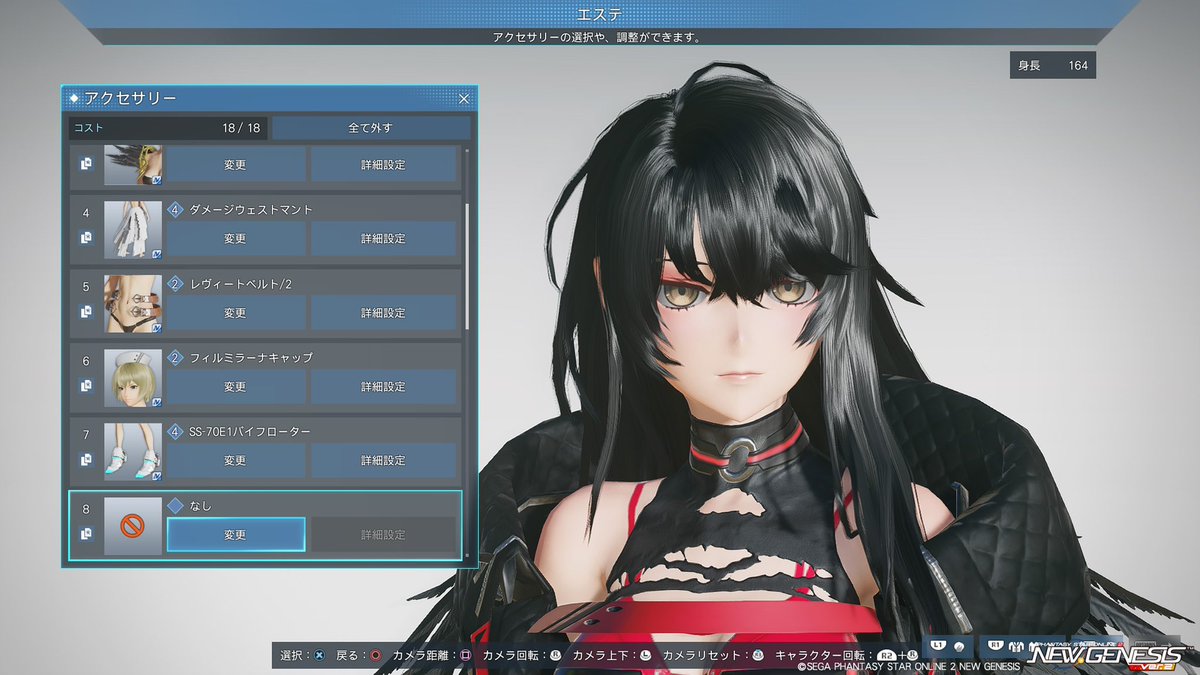Click slot number 4 label
Viewport: 1200px width, 675px height.
click(x=86, y=212)
